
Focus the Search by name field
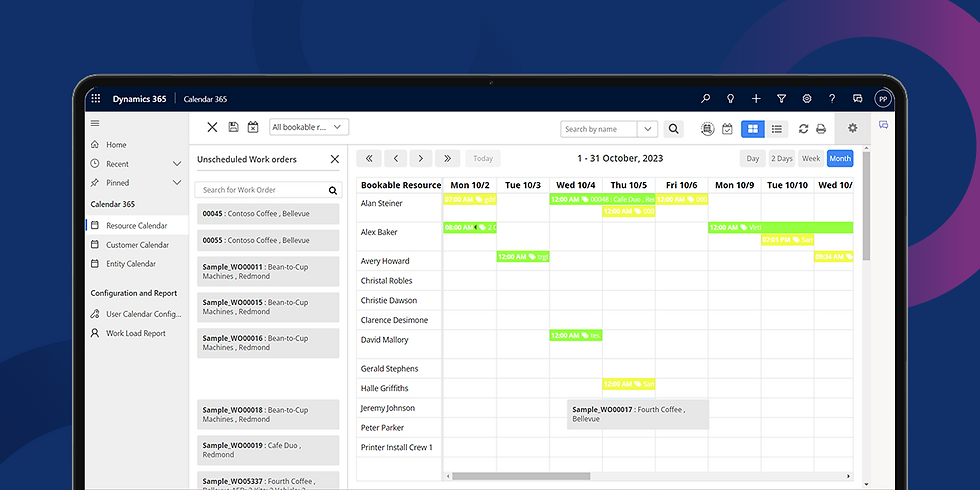[x=599, y=129]
